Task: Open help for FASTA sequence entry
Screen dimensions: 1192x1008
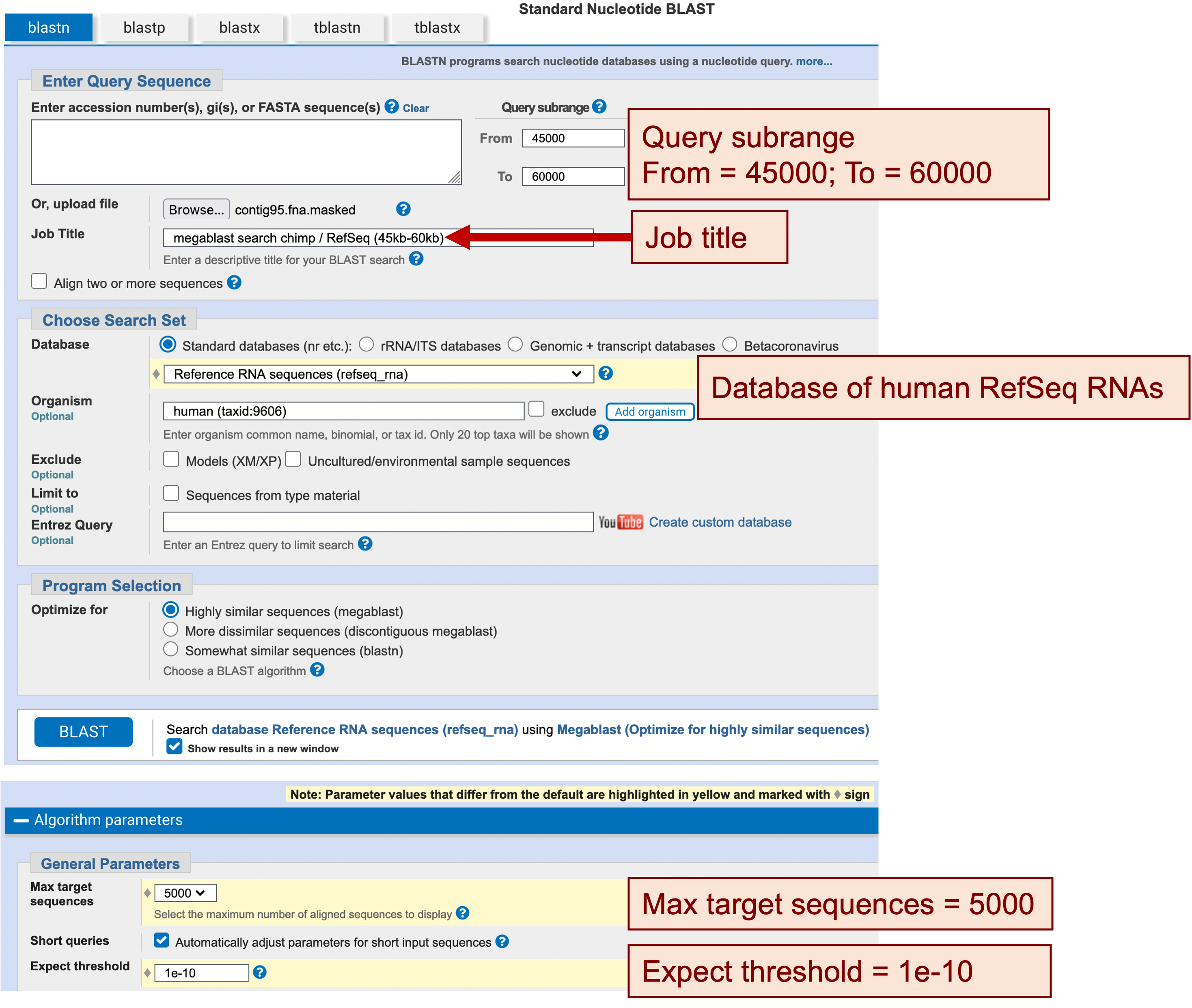Action: [391, 106]
